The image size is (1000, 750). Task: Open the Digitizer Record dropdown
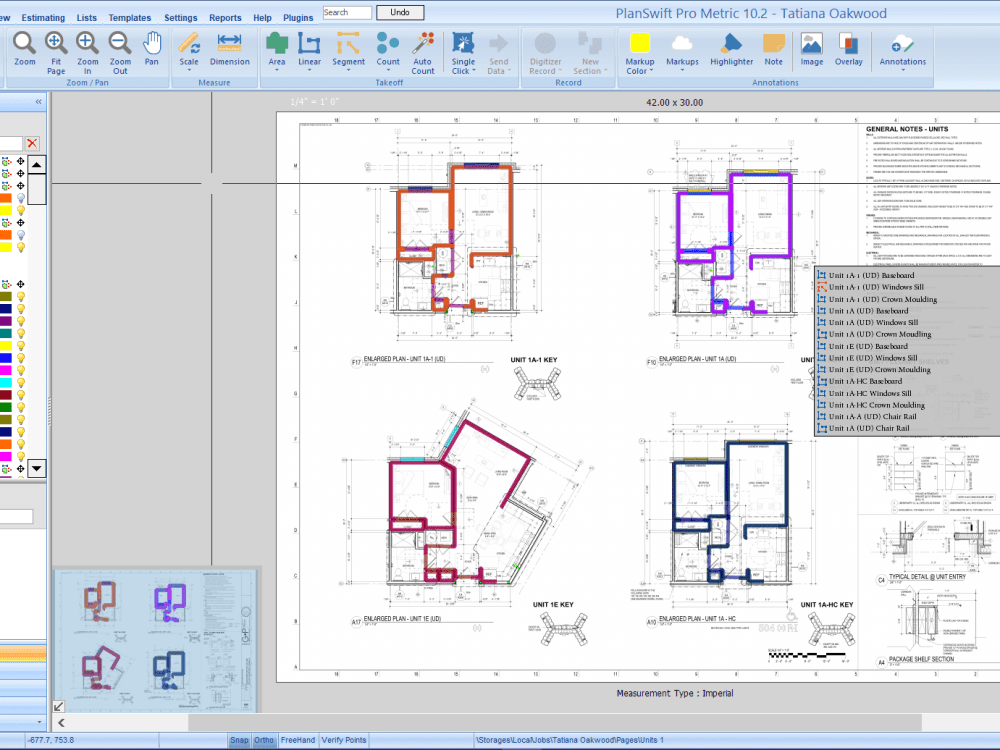[x=560, y=71]
